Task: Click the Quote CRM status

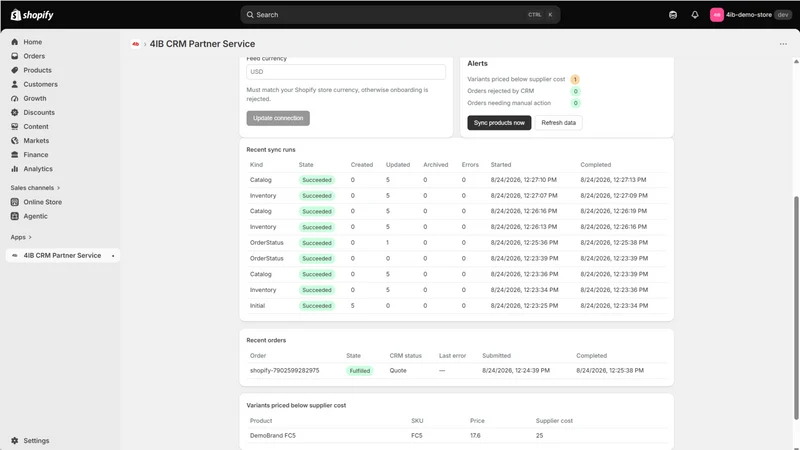Action: tap(398, 370)
